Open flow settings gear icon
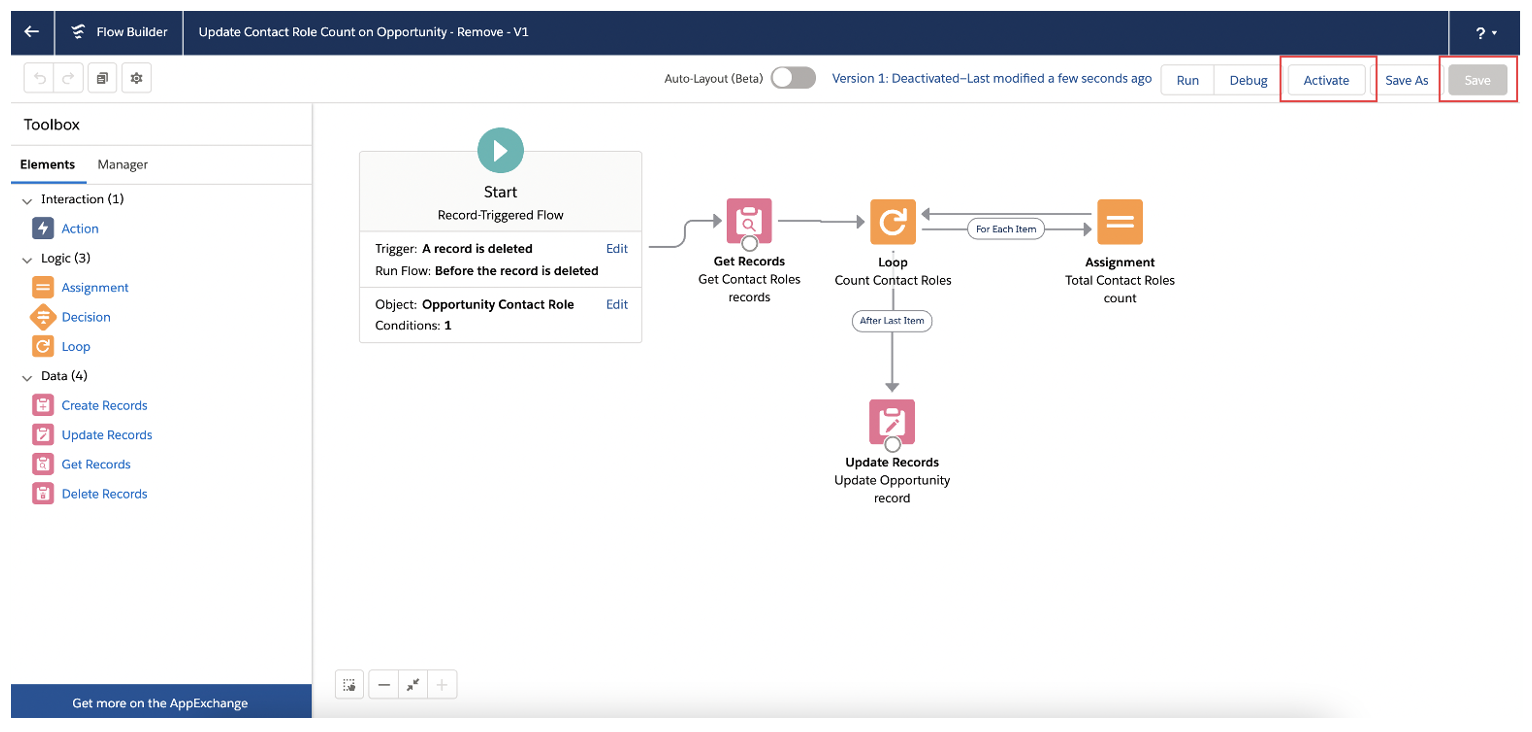1532x732 pixels. [137, 78]
